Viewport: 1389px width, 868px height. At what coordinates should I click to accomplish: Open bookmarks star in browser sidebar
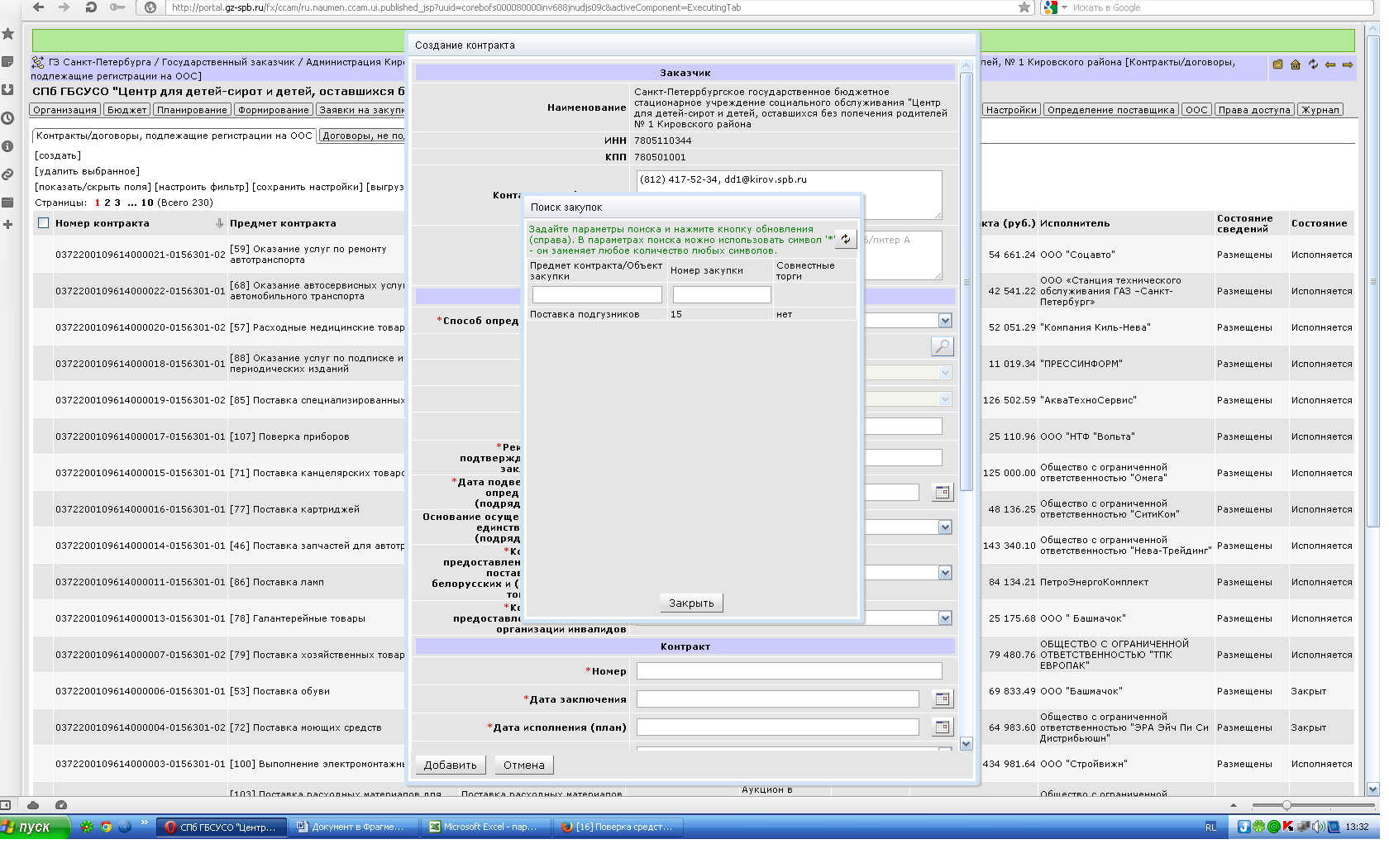(8, 34)
